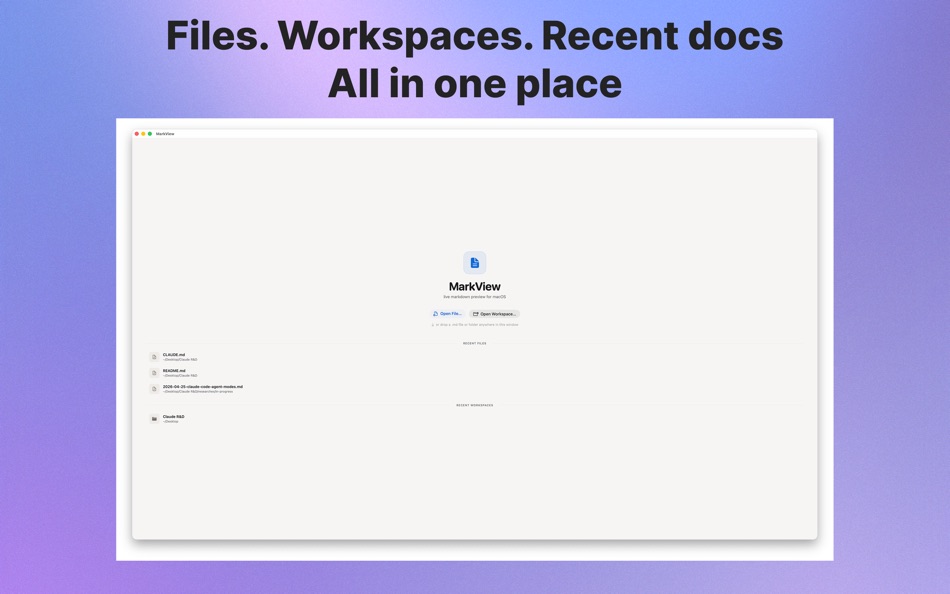Click the blue MarkView document logo
950x594 pixels.
click(x=474, y=263)
